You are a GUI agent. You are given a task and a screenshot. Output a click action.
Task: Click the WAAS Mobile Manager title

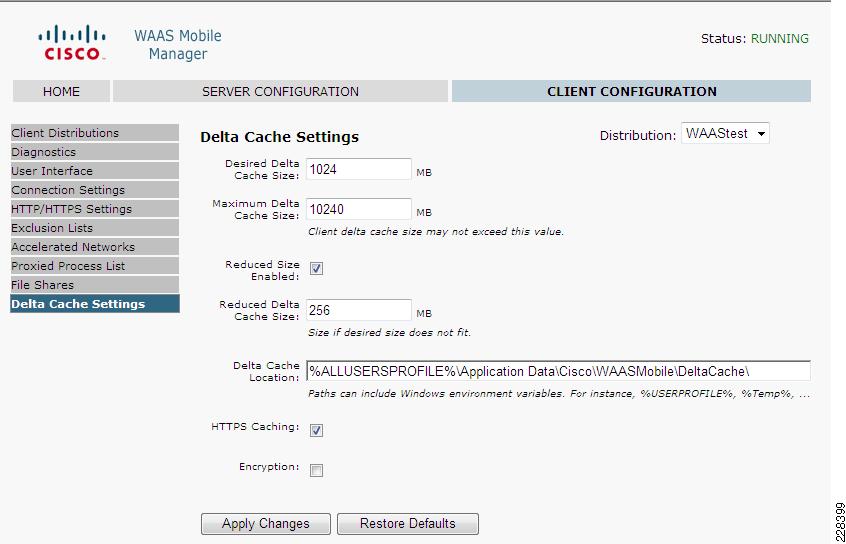178,45
